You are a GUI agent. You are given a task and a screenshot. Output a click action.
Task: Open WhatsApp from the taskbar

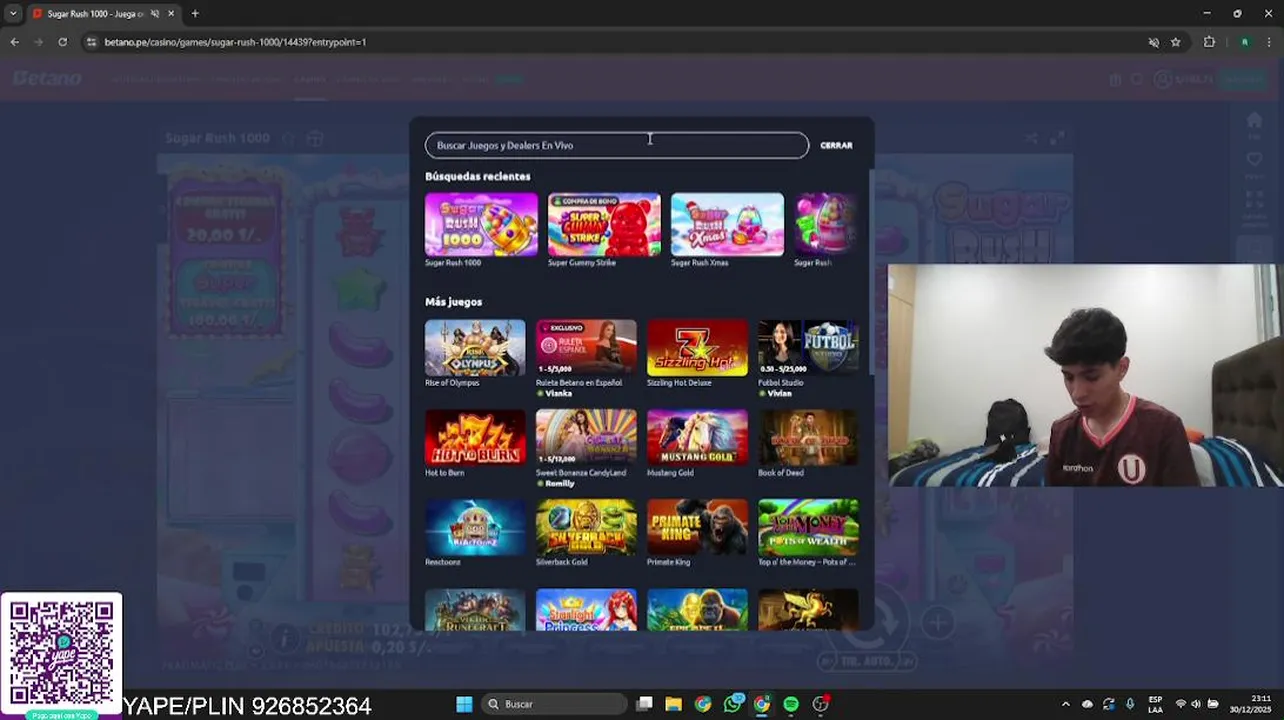pos(732,704)
